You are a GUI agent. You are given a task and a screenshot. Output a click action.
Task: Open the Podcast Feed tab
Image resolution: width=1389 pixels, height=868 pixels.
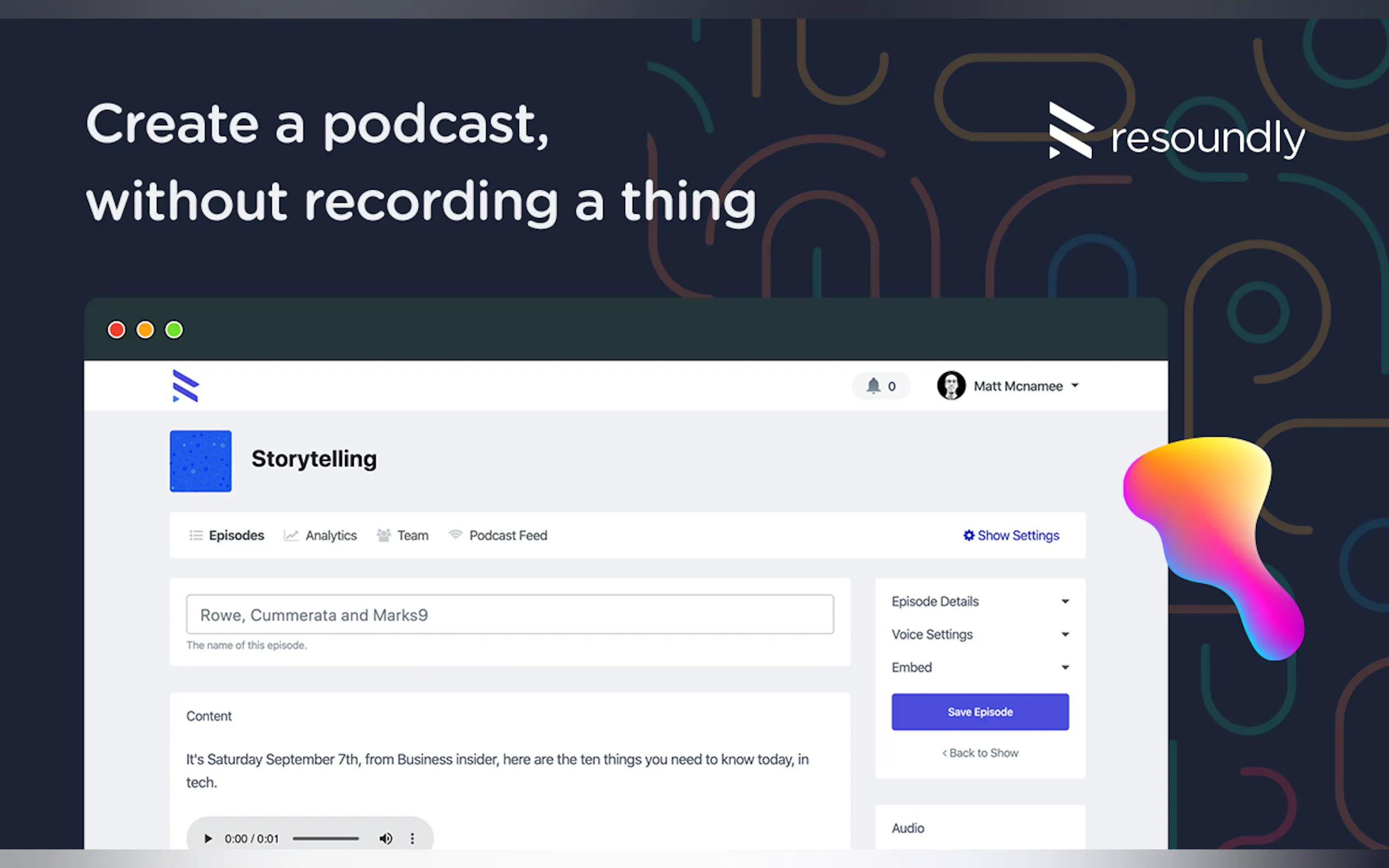tap(507, 535)
